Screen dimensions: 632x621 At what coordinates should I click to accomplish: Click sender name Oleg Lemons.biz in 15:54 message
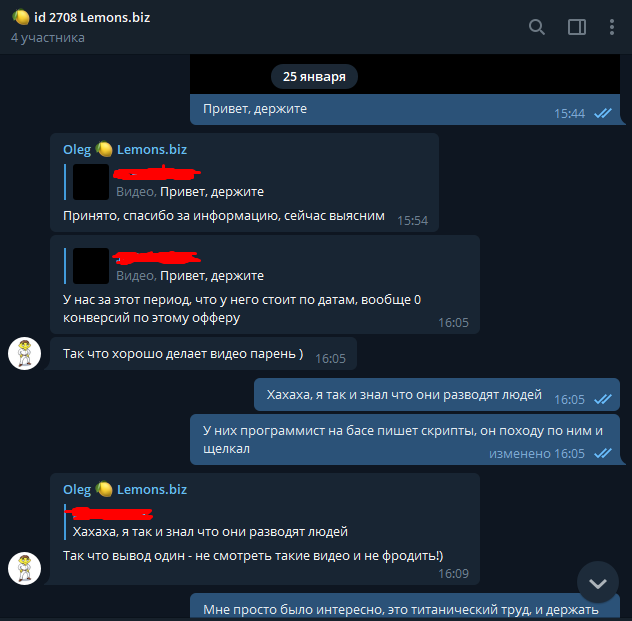point(125,150)
